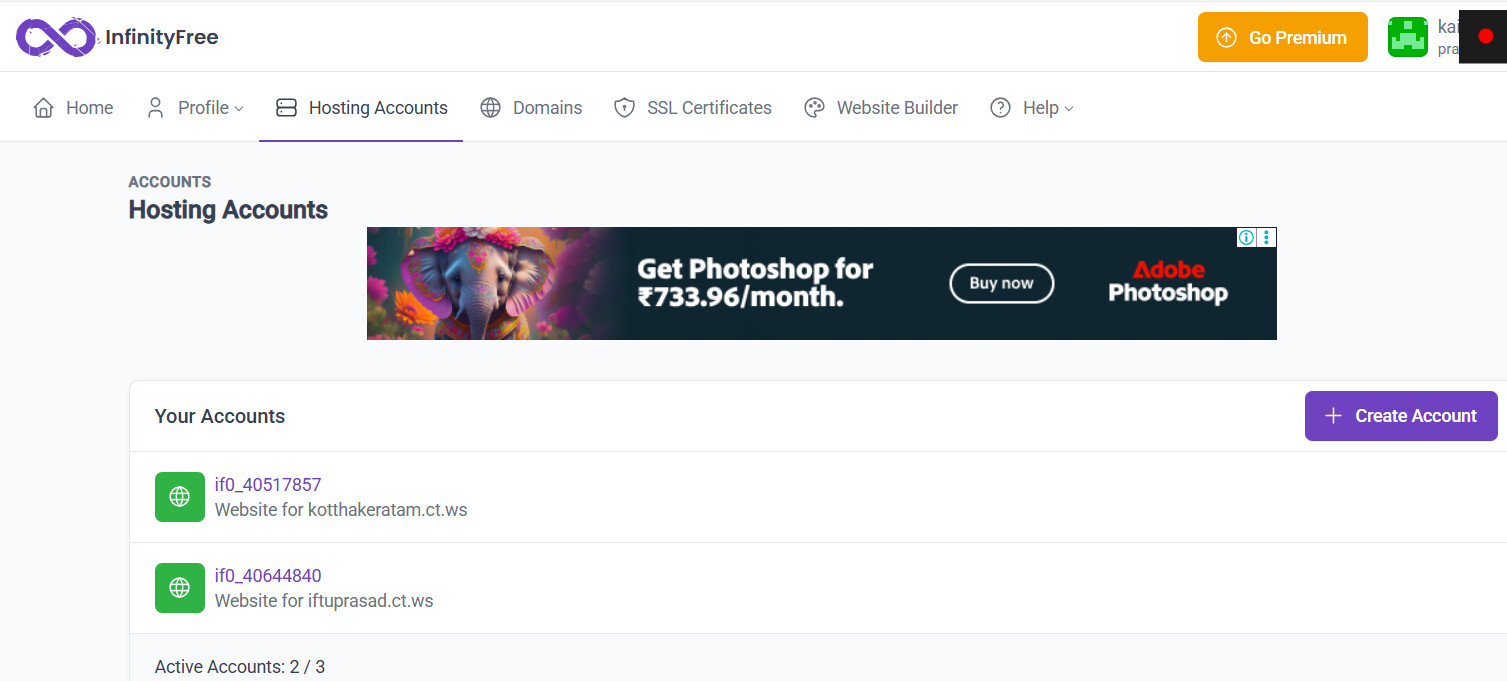Viewport: 1507px width, 681px height.
Task: Click the green user avatar icon
Action: coord(1407,38)
